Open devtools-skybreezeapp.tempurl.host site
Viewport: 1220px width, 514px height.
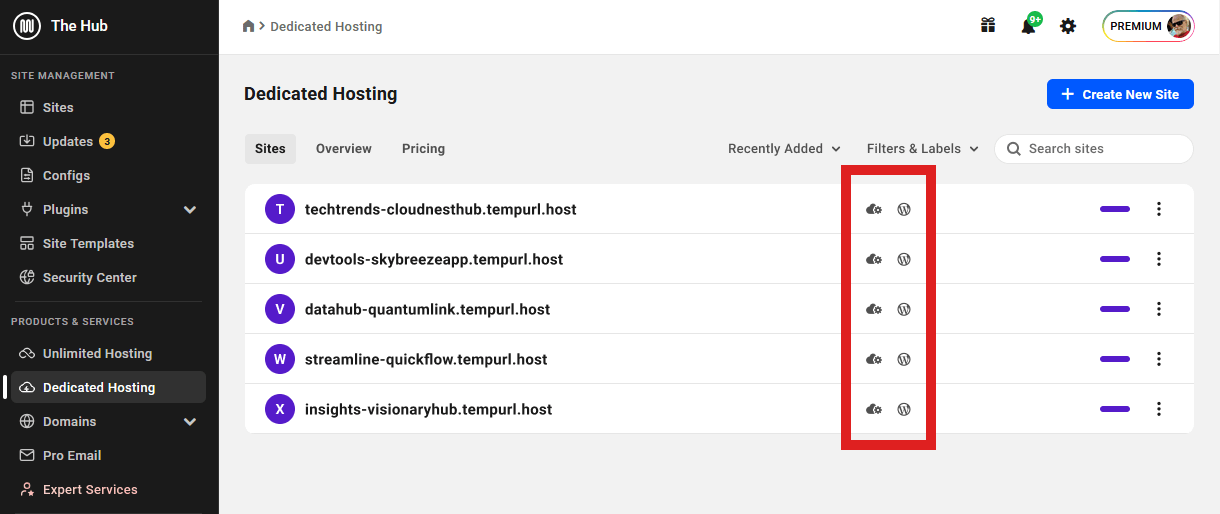point(434,259)
